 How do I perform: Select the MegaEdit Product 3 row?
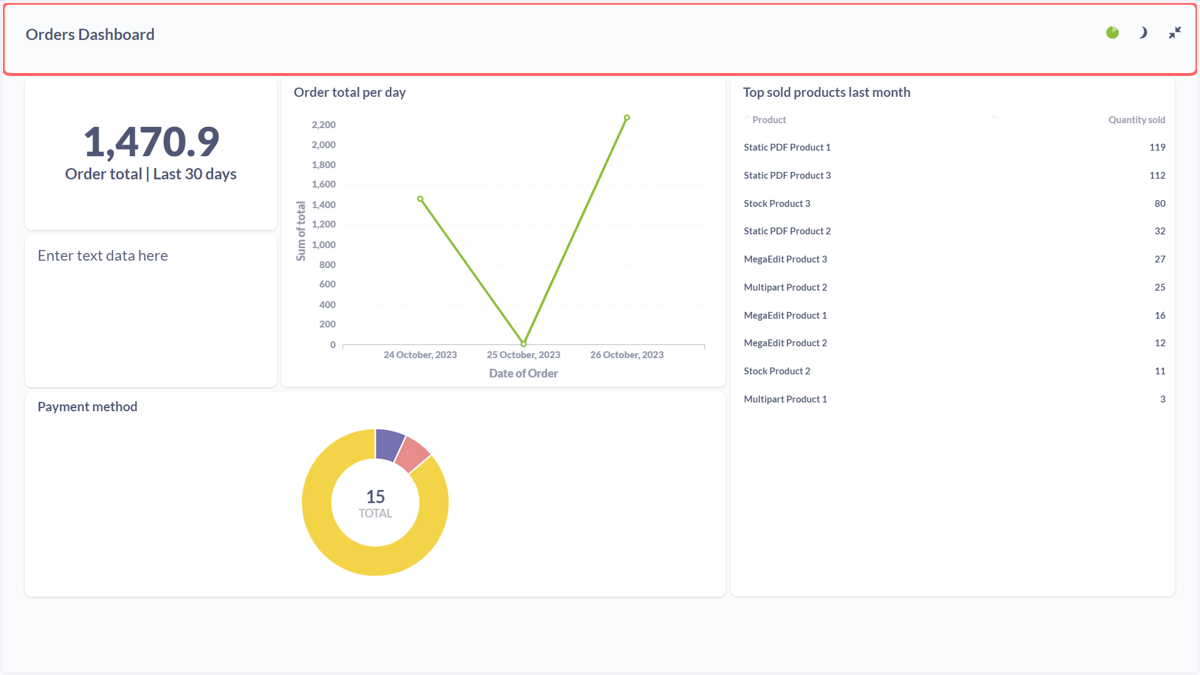coord(953,259)
